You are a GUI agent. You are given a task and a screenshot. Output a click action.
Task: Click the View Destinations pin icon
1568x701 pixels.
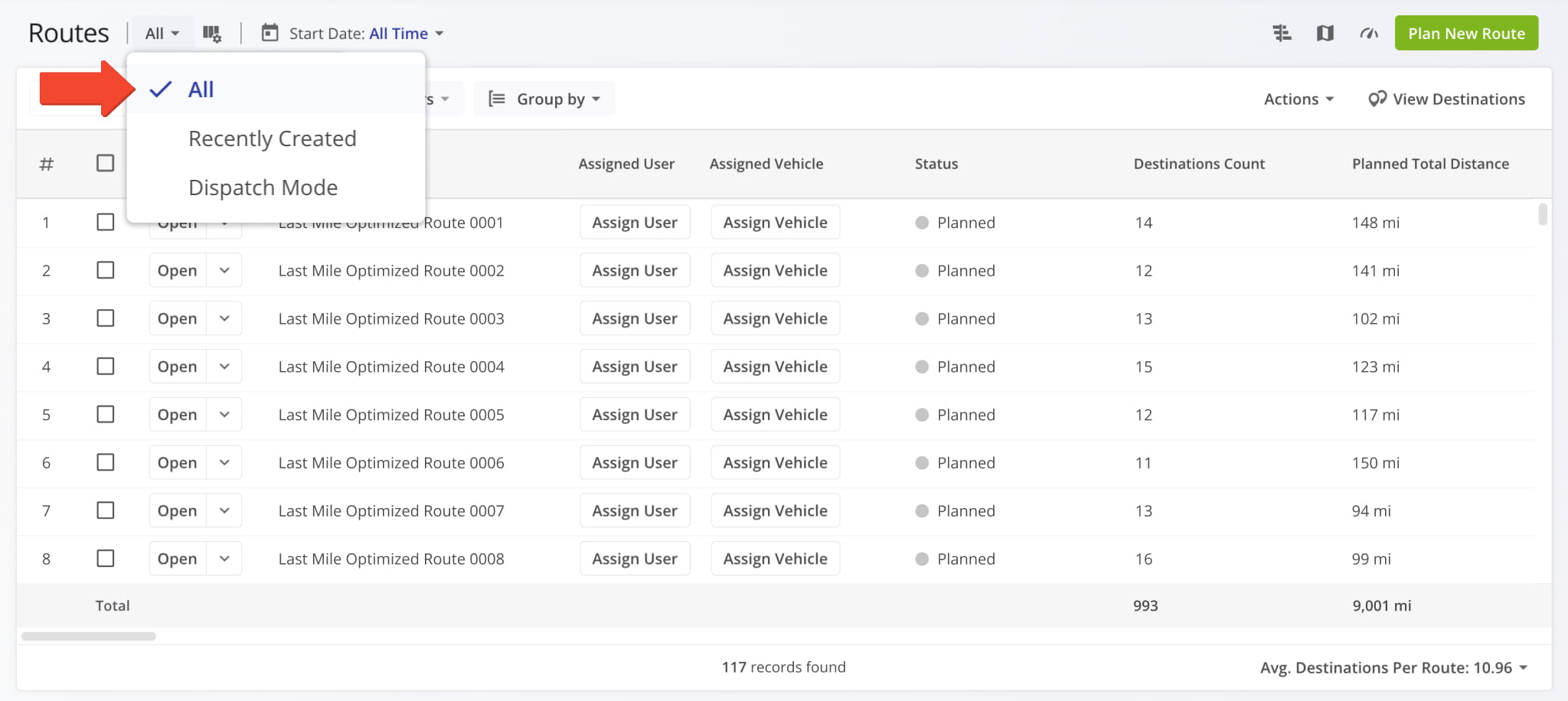1377,99
